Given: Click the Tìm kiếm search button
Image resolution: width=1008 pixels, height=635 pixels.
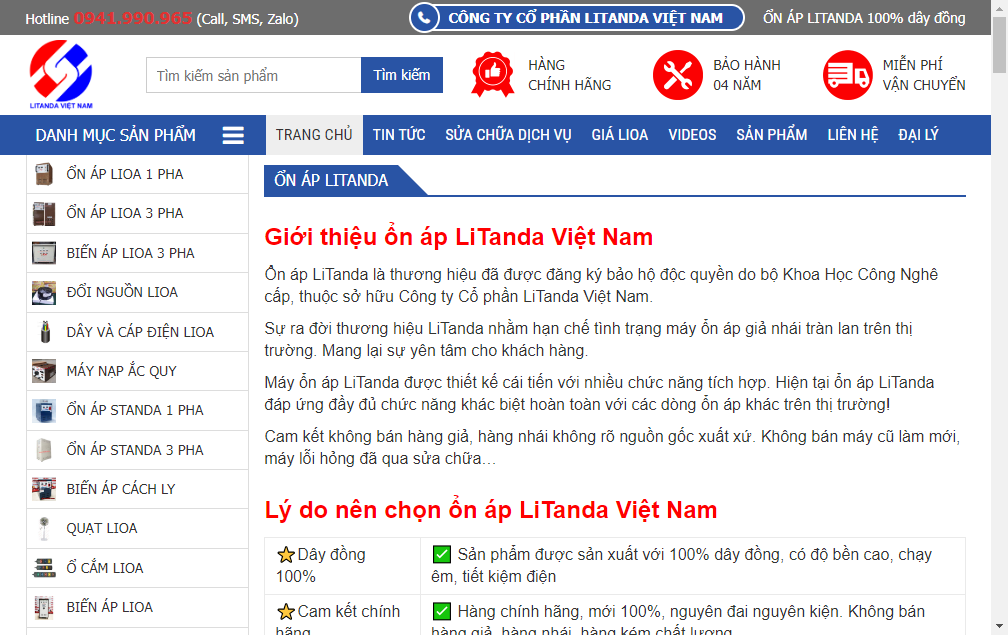Looking at the screenshot, I should click(402, 75).
